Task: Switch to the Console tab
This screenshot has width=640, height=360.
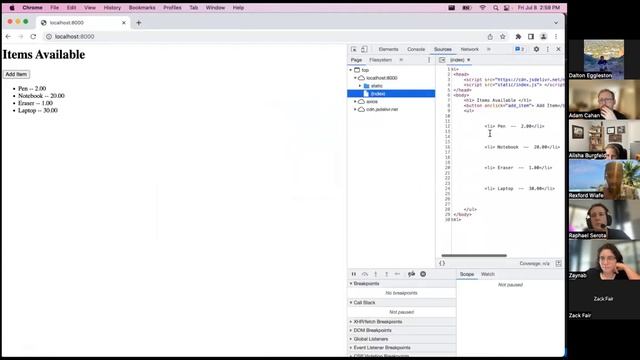Action: [x=416, y=49]
